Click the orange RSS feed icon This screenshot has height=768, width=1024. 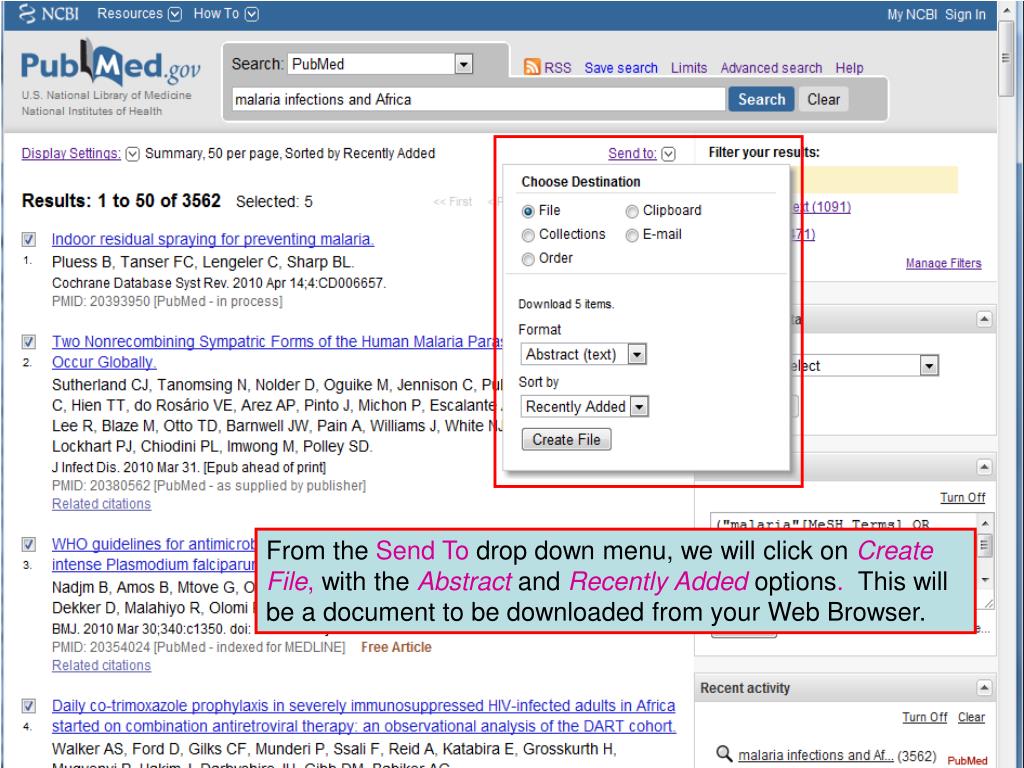point(532,67)
